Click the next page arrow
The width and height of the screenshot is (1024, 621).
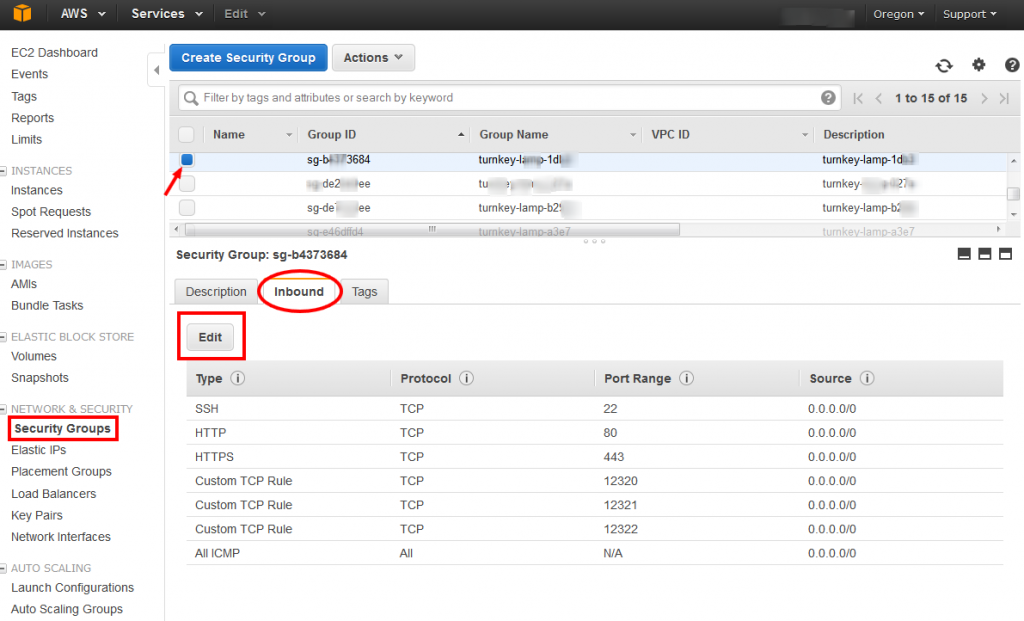(x=984, y=98)
